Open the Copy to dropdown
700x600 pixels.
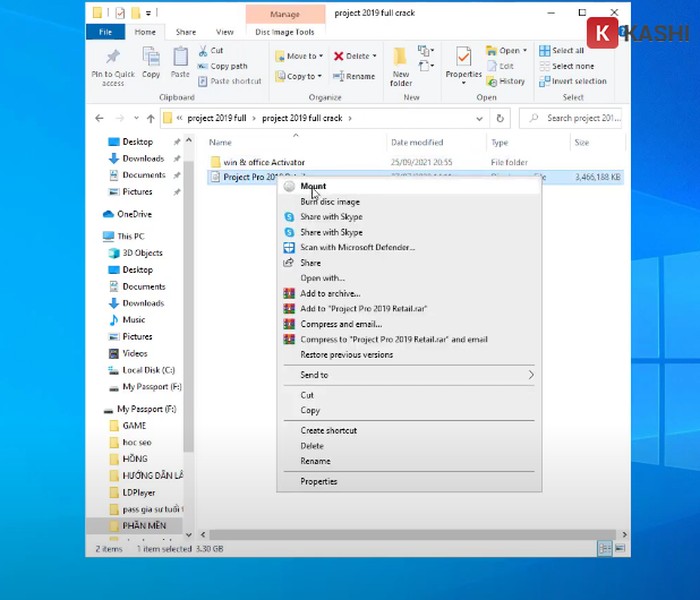tap(299, 76)
